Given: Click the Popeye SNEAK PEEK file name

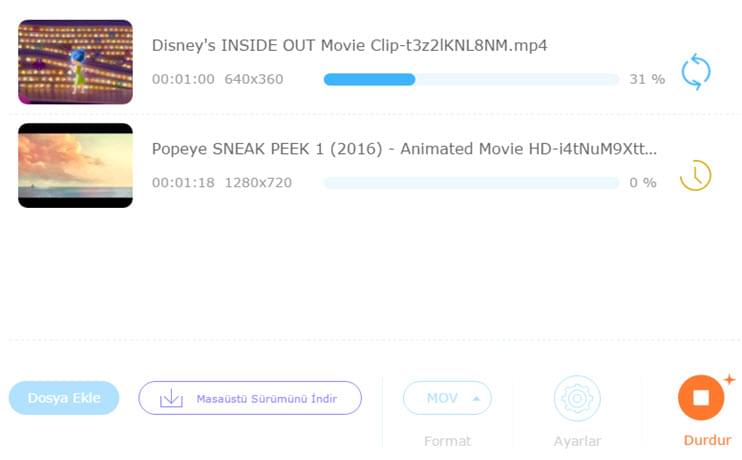Looking at the screenshot, I should point(404,149).
